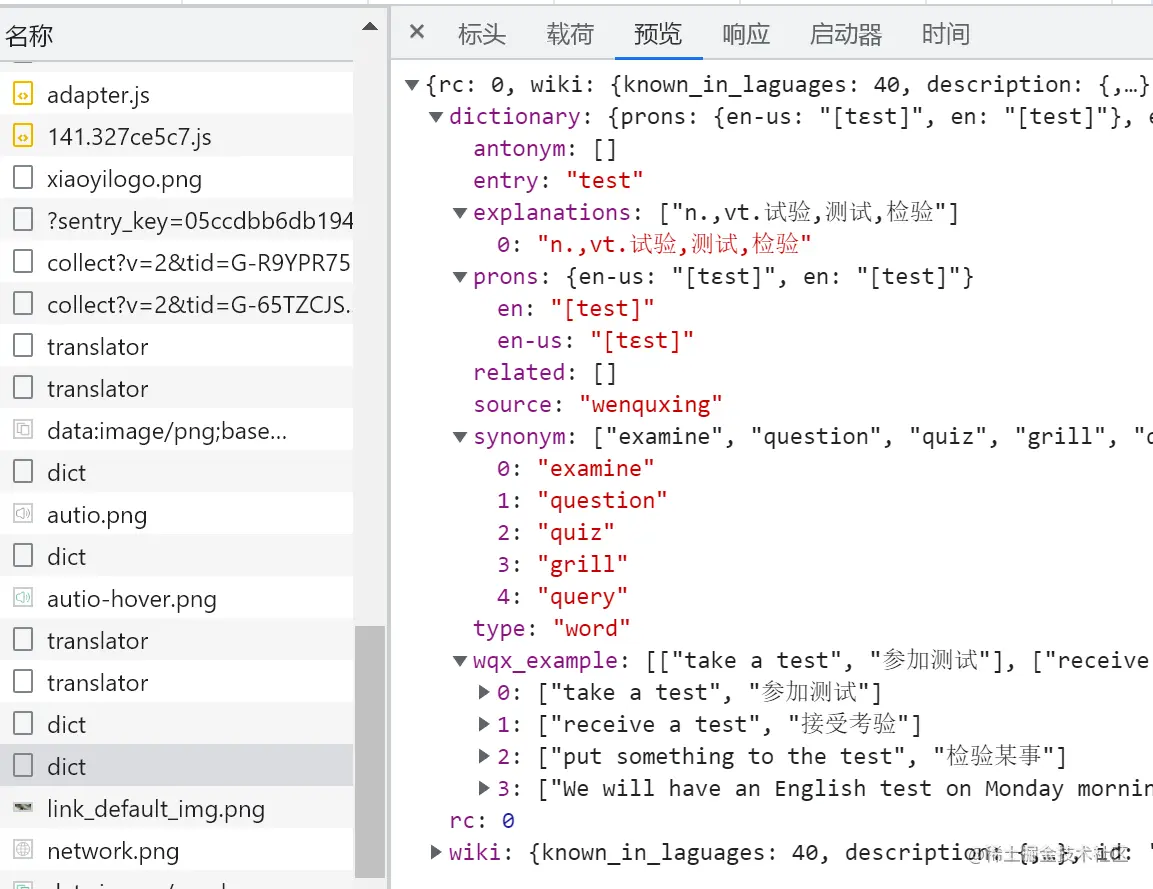The height and width of the screenshot is (889, 1153).
Task: Expand wqx_example item 3 "We will have an English test"
Action: click(484, 788)
